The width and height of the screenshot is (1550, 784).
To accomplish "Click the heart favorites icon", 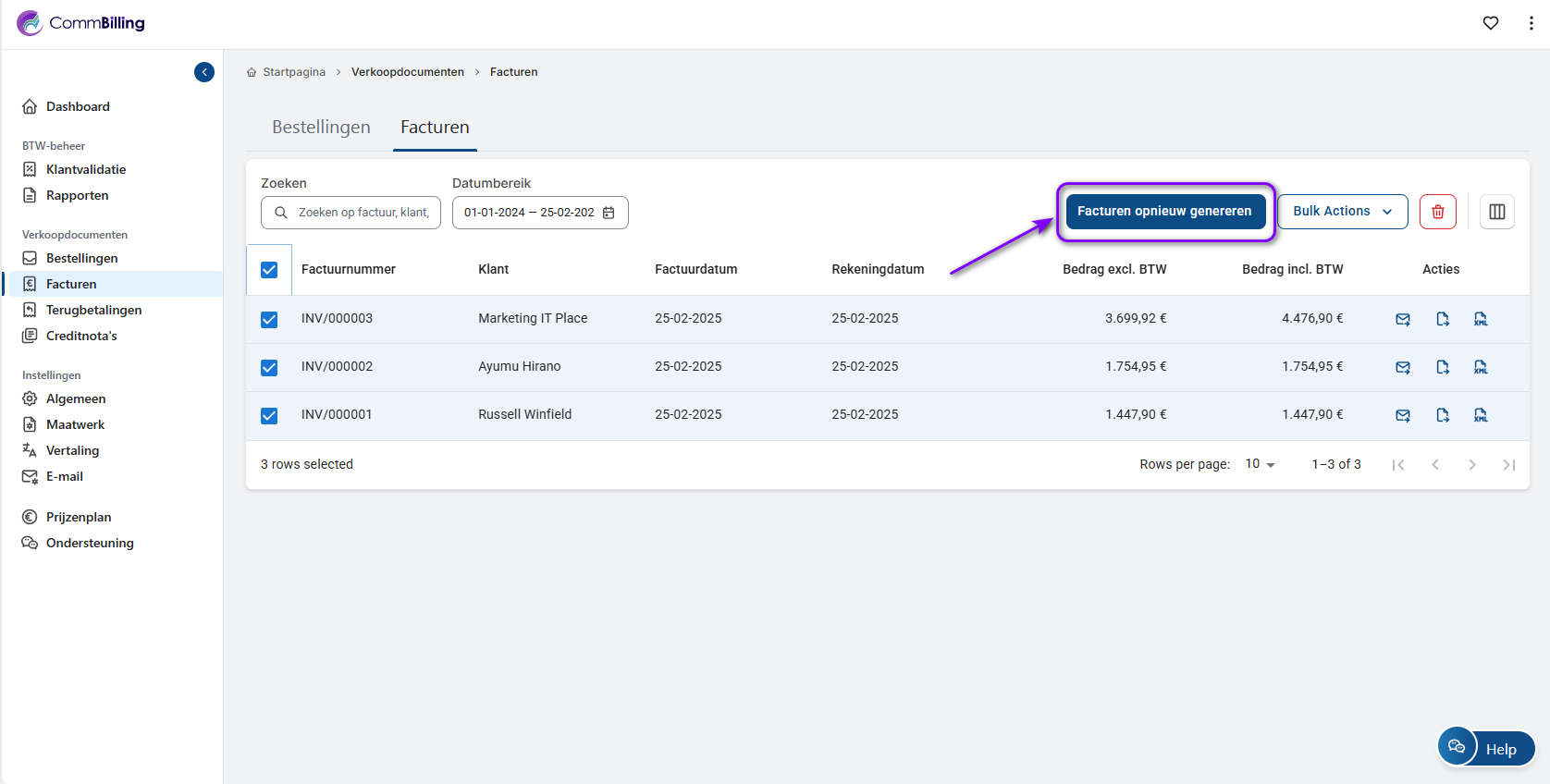I will (x=1490, y=23).
